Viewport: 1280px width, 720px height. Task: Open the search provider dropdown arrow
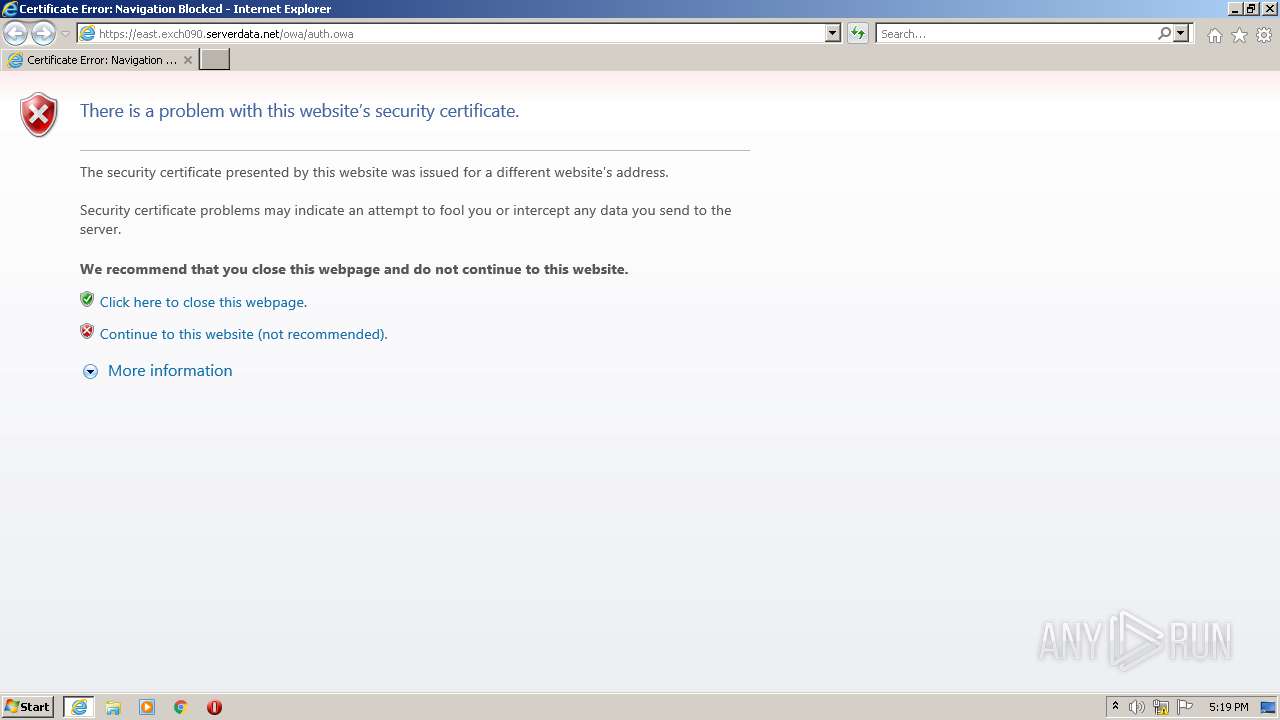[x=1181, y=33]
